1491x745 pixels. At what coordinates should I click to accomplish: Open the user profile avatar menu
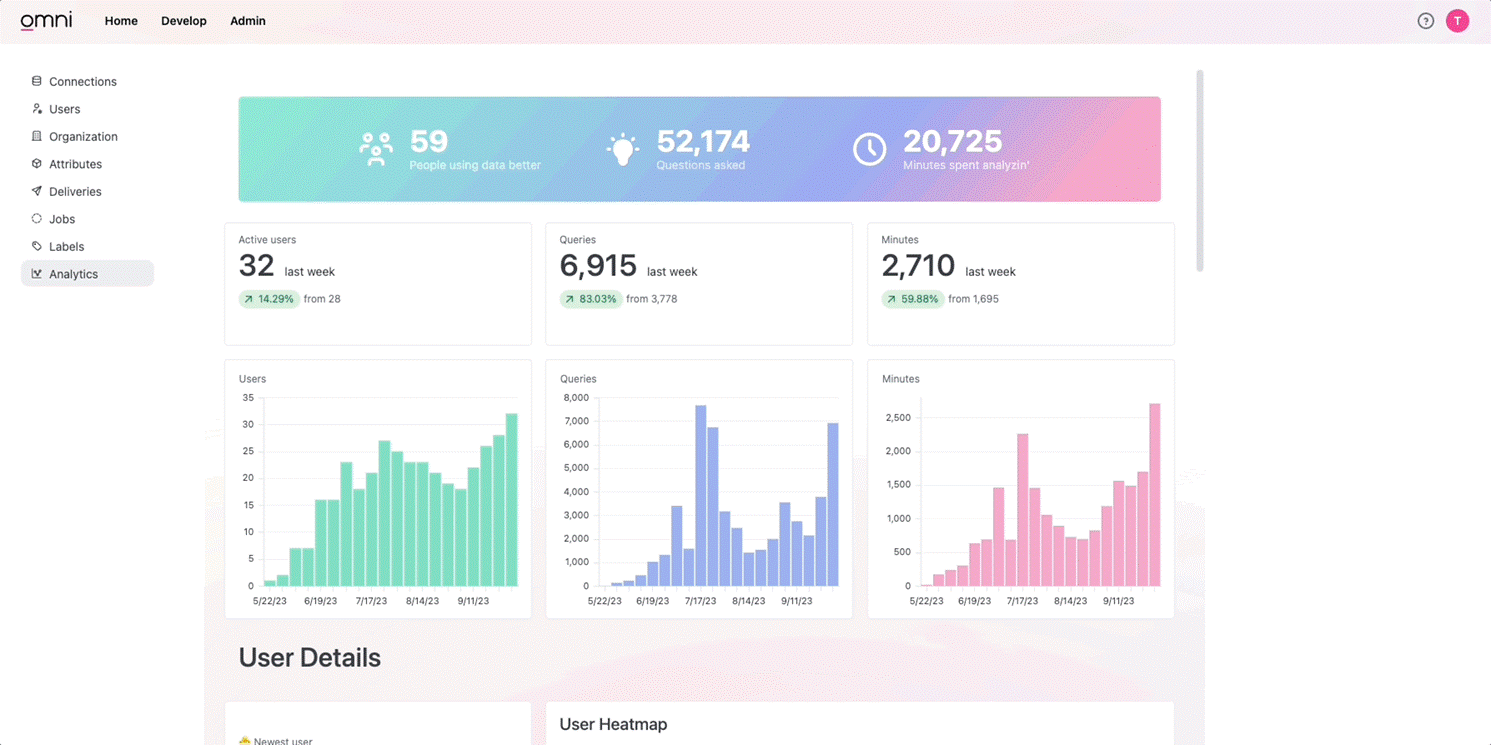pyautogui.click(x=1457, y=21)
